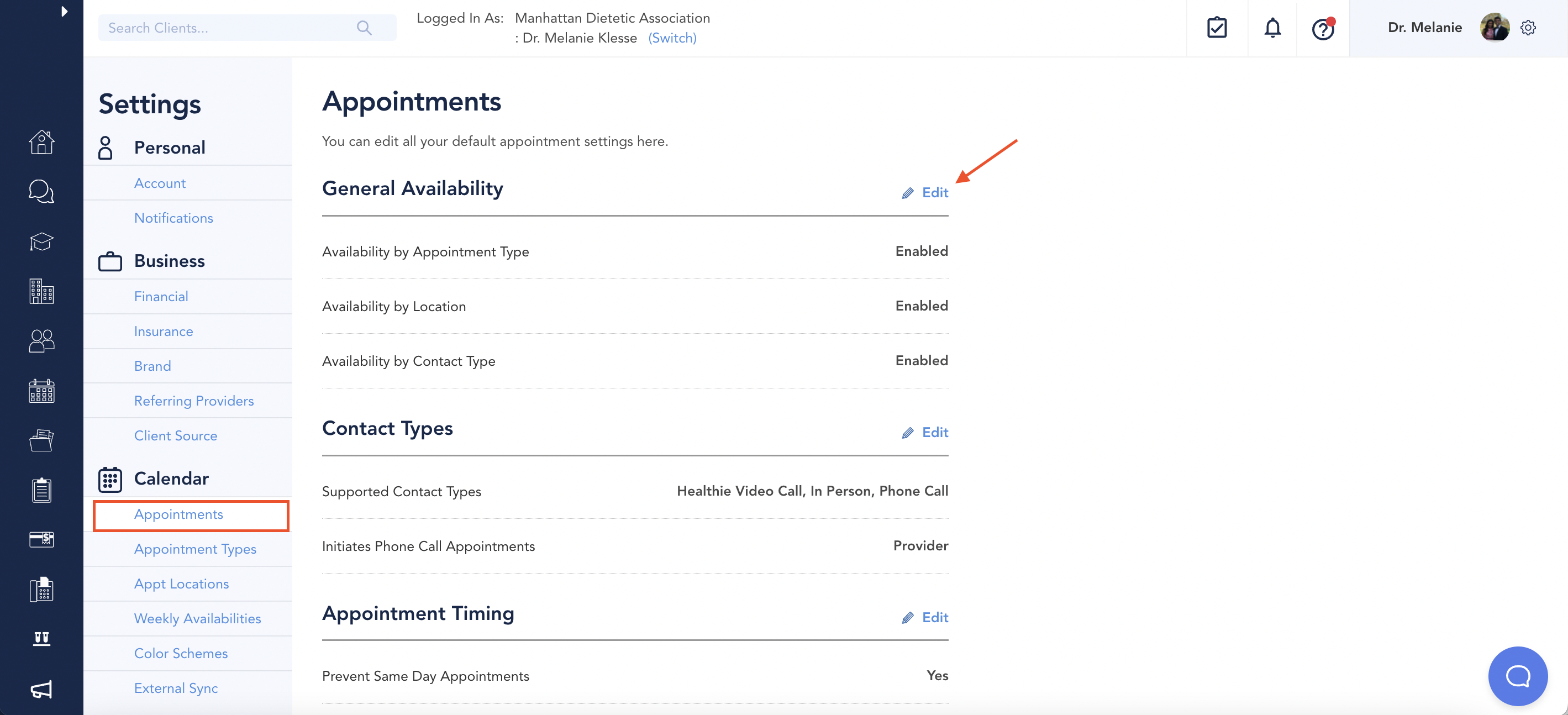Image resolution: width=1568 pixels, height=715 pixels.
Task: Open the graduation cap Programs icon
Action: pyautogui.click(x=41, y=241)
